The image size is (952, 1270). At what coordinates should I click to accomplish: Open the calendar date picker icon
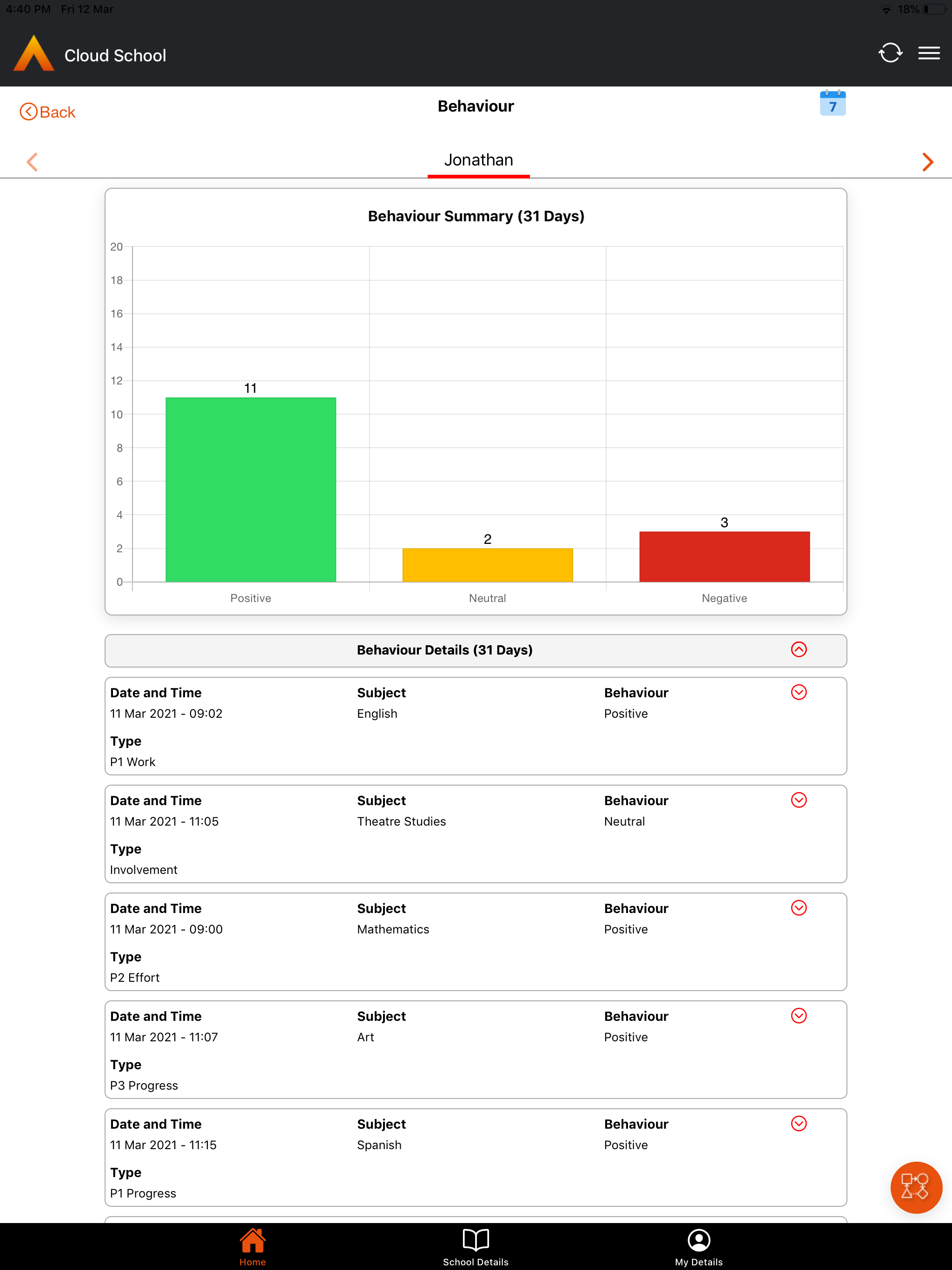[832, 103]
